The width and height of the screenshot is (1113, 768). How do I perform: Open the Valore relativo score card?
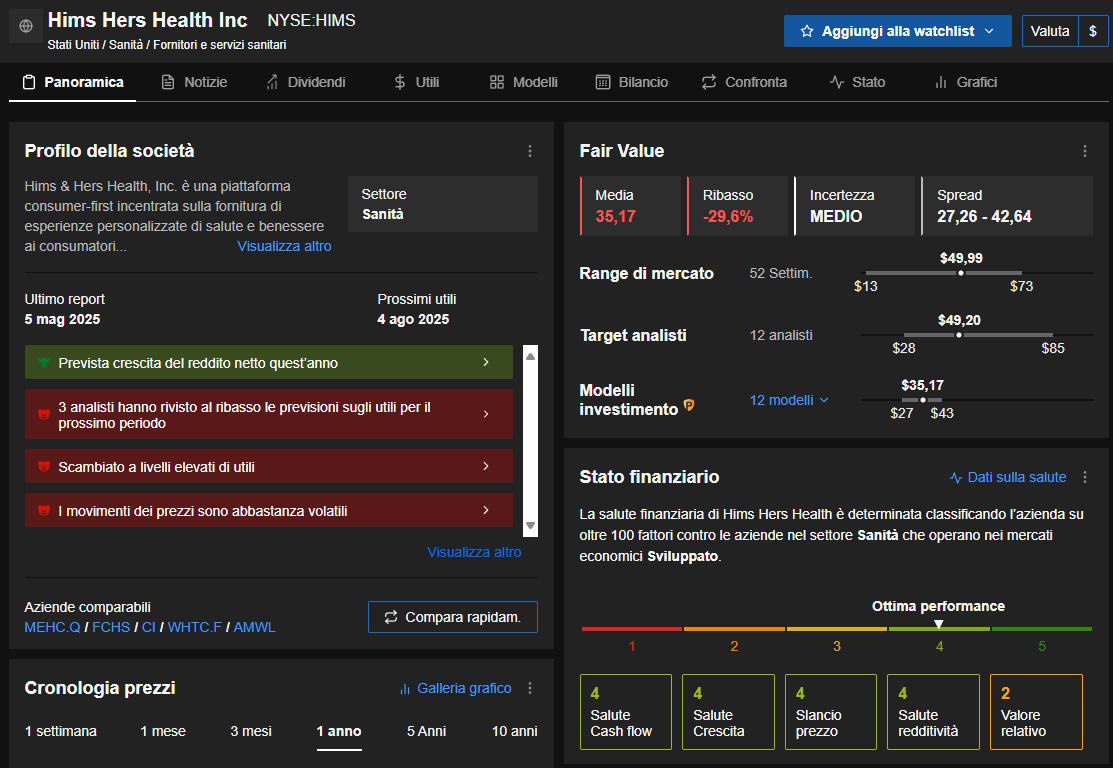click(1036, 712)
